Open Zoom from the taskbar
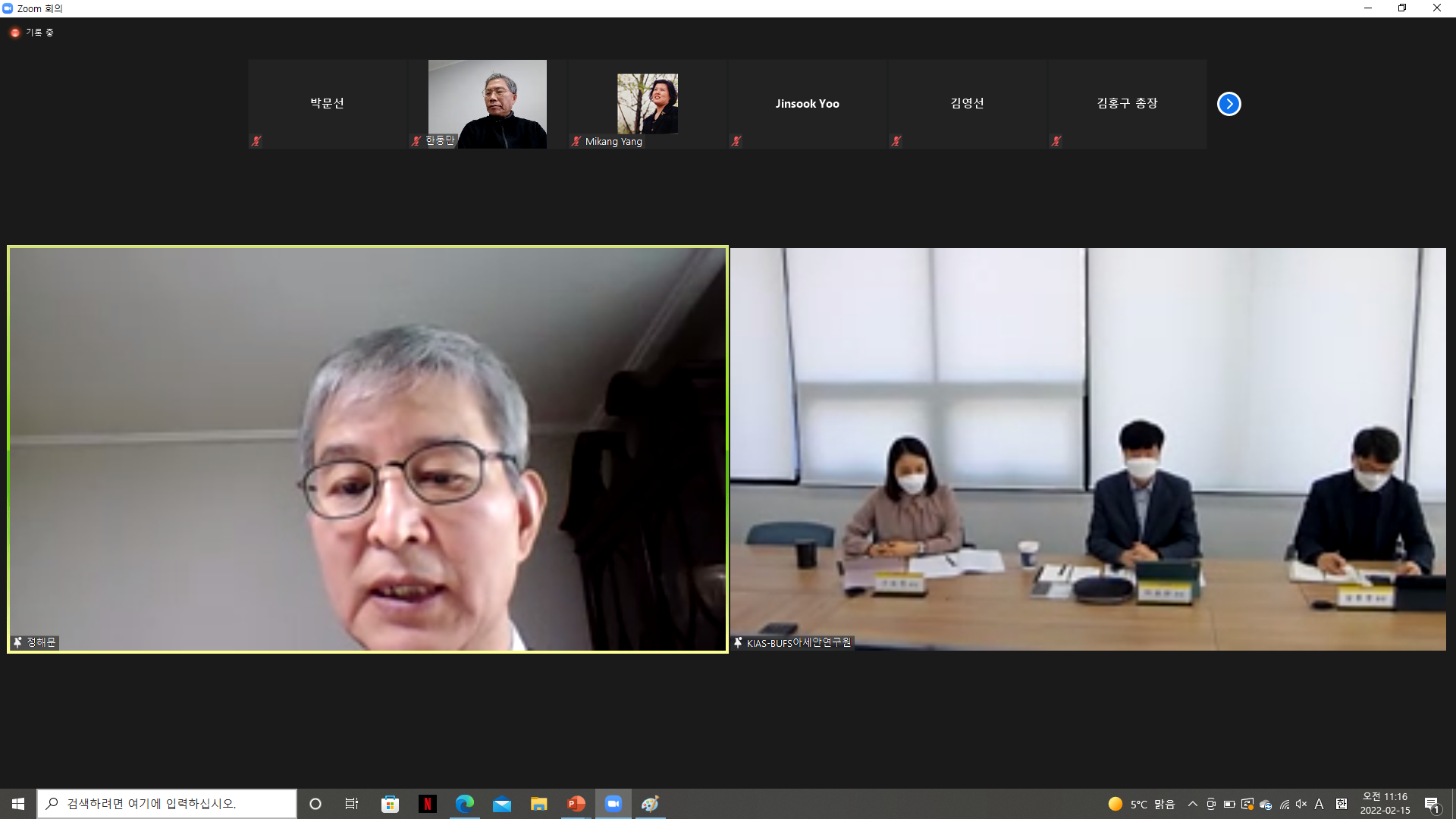Viewport: 1456px width, 819px height. [613, 804]
